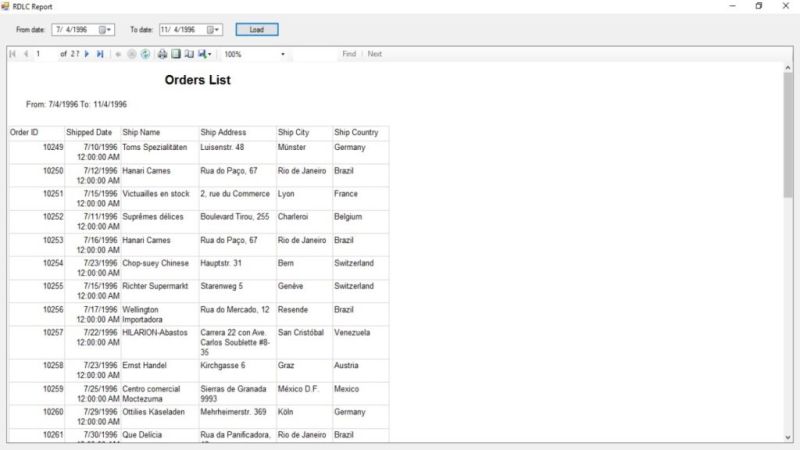Click Next search link

pyautogui.click(x=374, y=54)
